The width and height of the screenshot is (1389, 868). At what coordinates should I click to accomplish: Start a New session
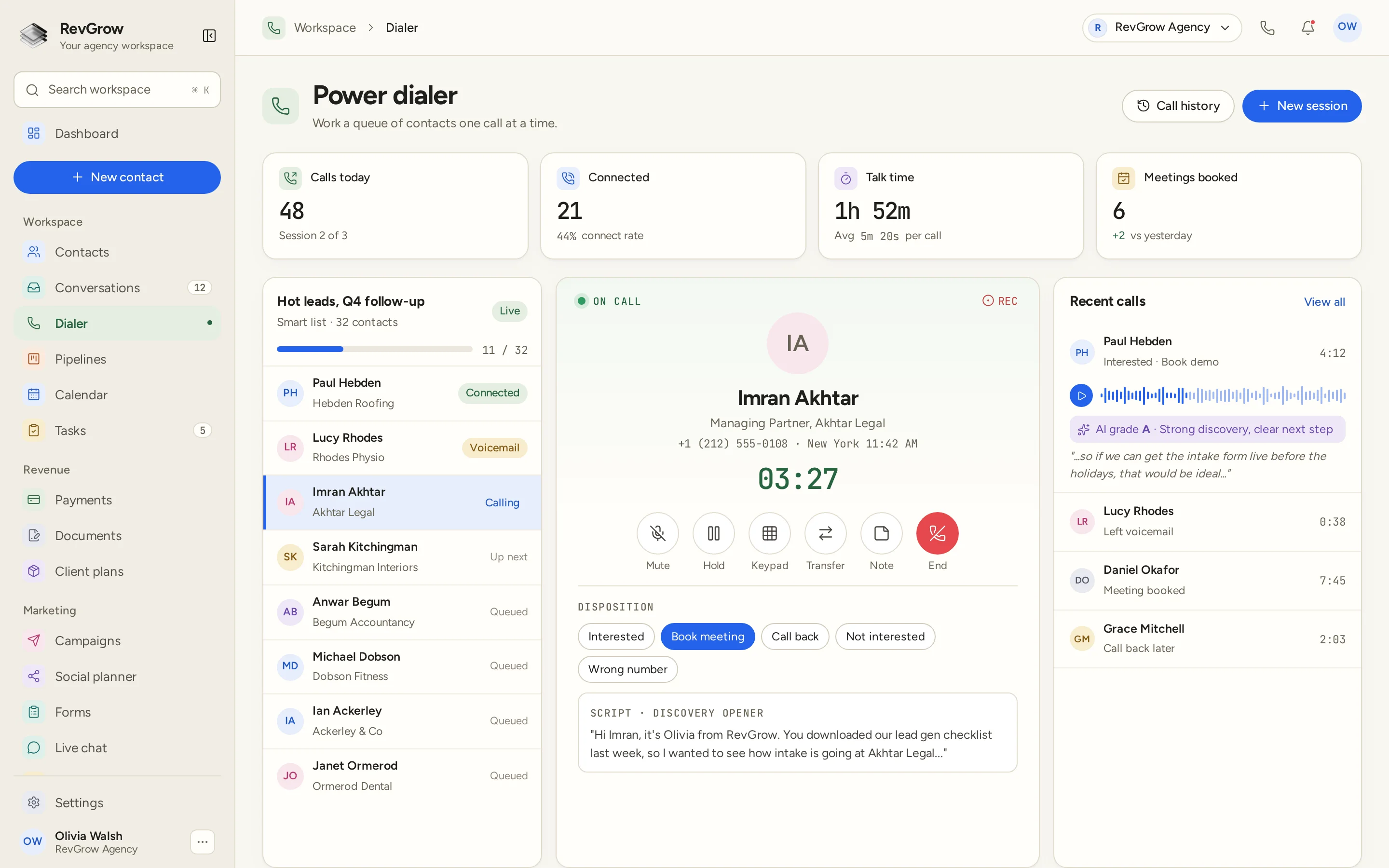coord(1302,106)
